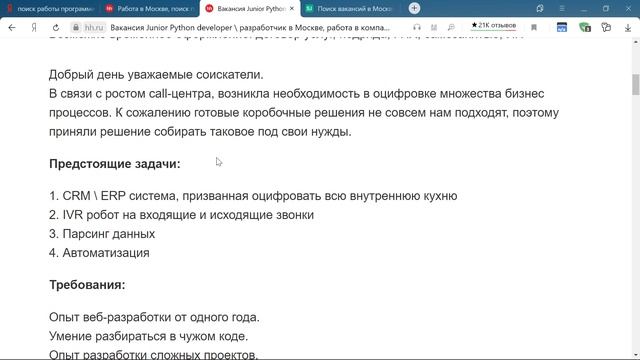Open the bookmarks collections icon in title bar
The width and height of the screenshot is (640, 360).
click(540, 8)
